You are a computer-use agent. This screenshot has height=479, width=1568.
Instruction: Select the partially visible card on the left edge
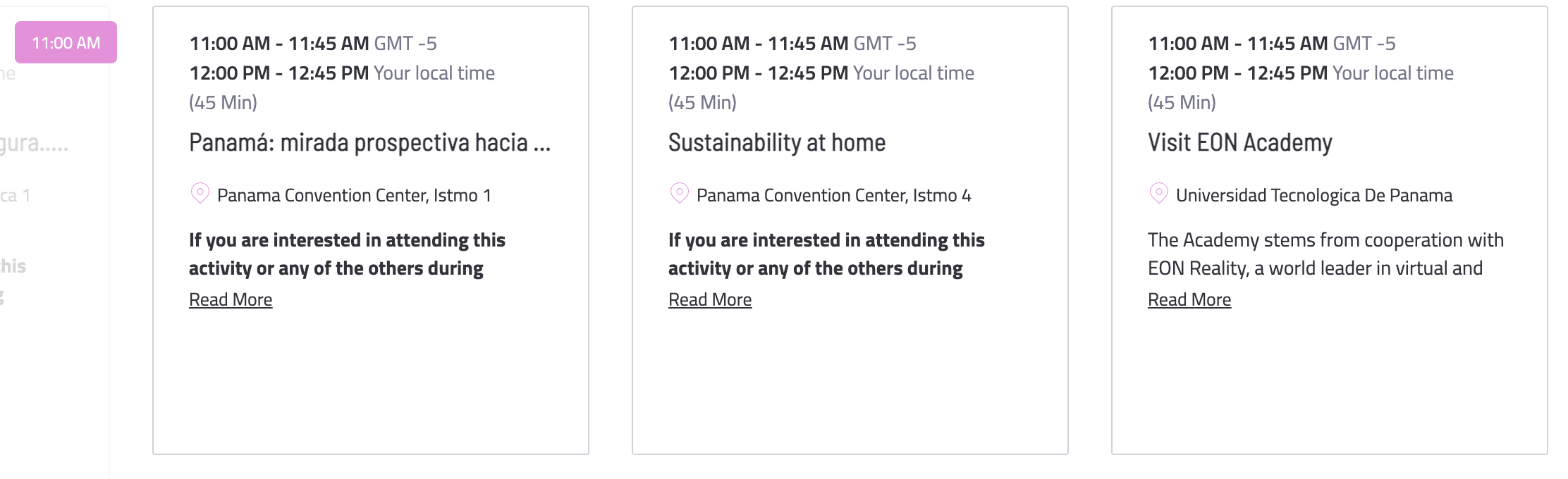[x=54, y=240]
